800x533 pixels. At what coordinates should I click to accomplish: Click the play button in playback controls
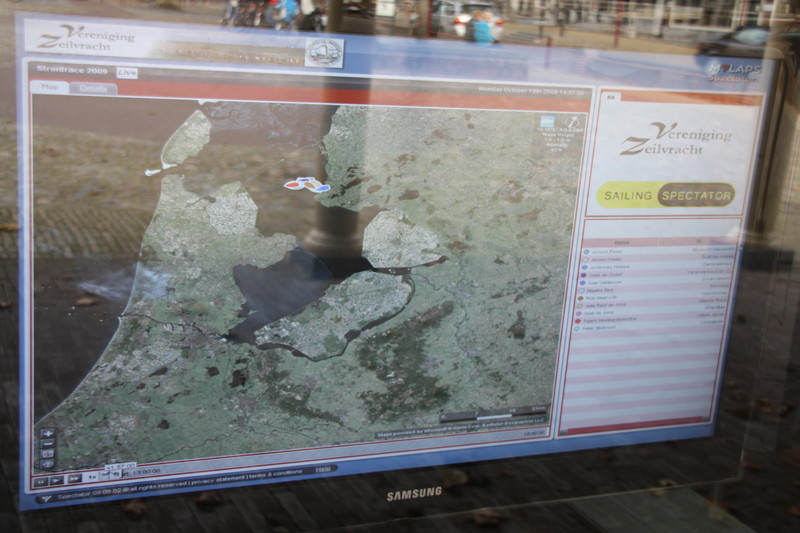(57, 480)
